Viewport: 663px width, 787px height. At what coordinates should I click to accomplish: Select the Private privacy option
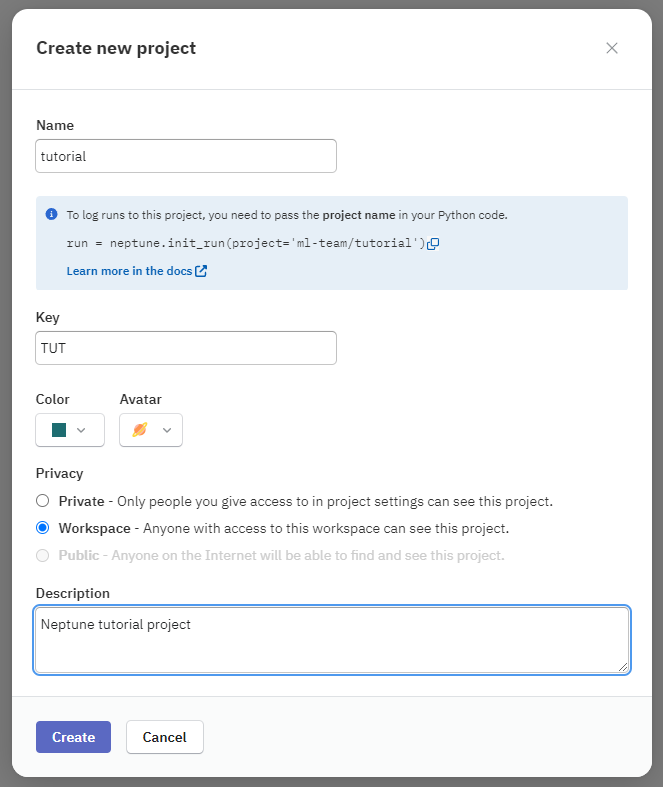42,501
